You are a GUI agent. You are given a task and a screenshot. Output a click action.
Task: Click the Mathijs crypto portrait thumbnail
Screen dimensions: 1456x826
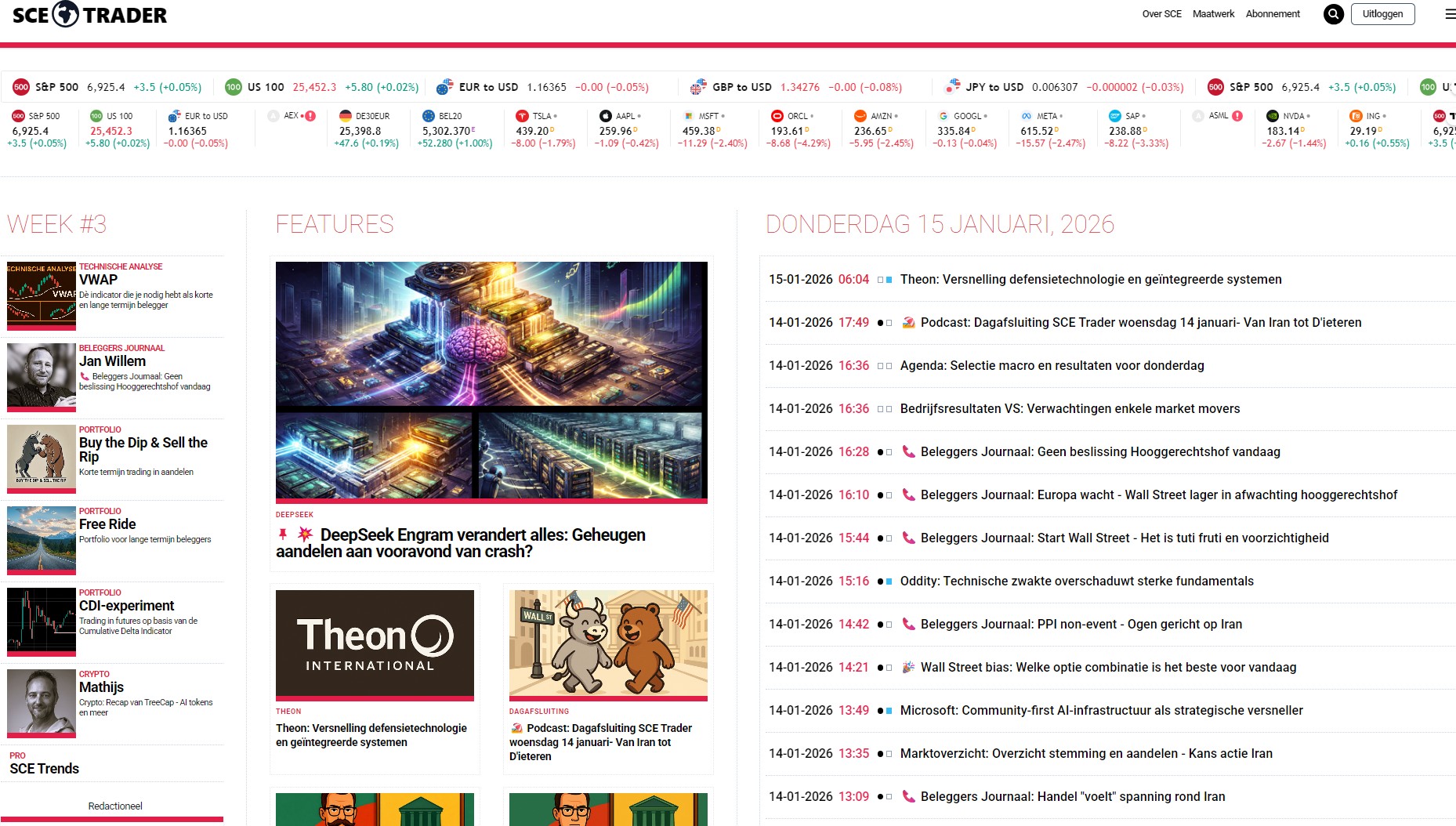pos(42,701)
